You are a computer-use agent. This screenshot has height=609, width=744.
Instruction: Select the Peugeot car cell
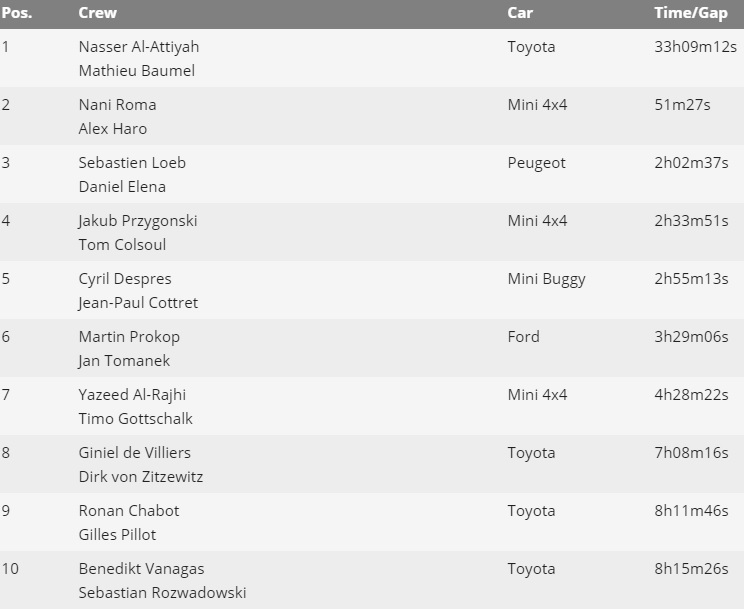pos(536,164)
